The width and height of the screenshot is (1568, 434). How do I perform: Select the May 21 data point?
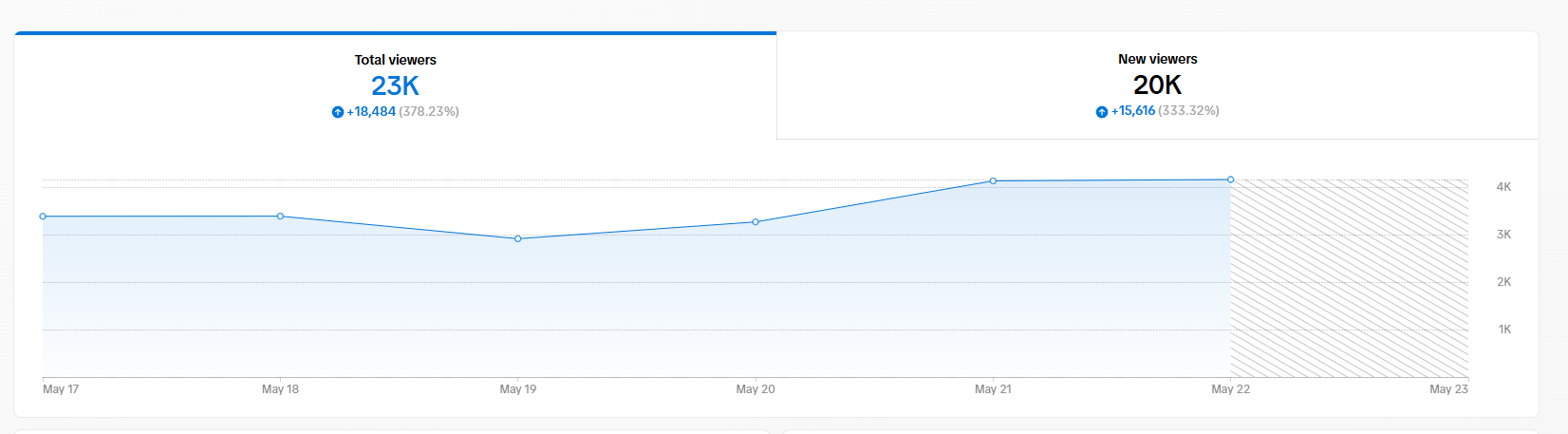pos(993,180)
